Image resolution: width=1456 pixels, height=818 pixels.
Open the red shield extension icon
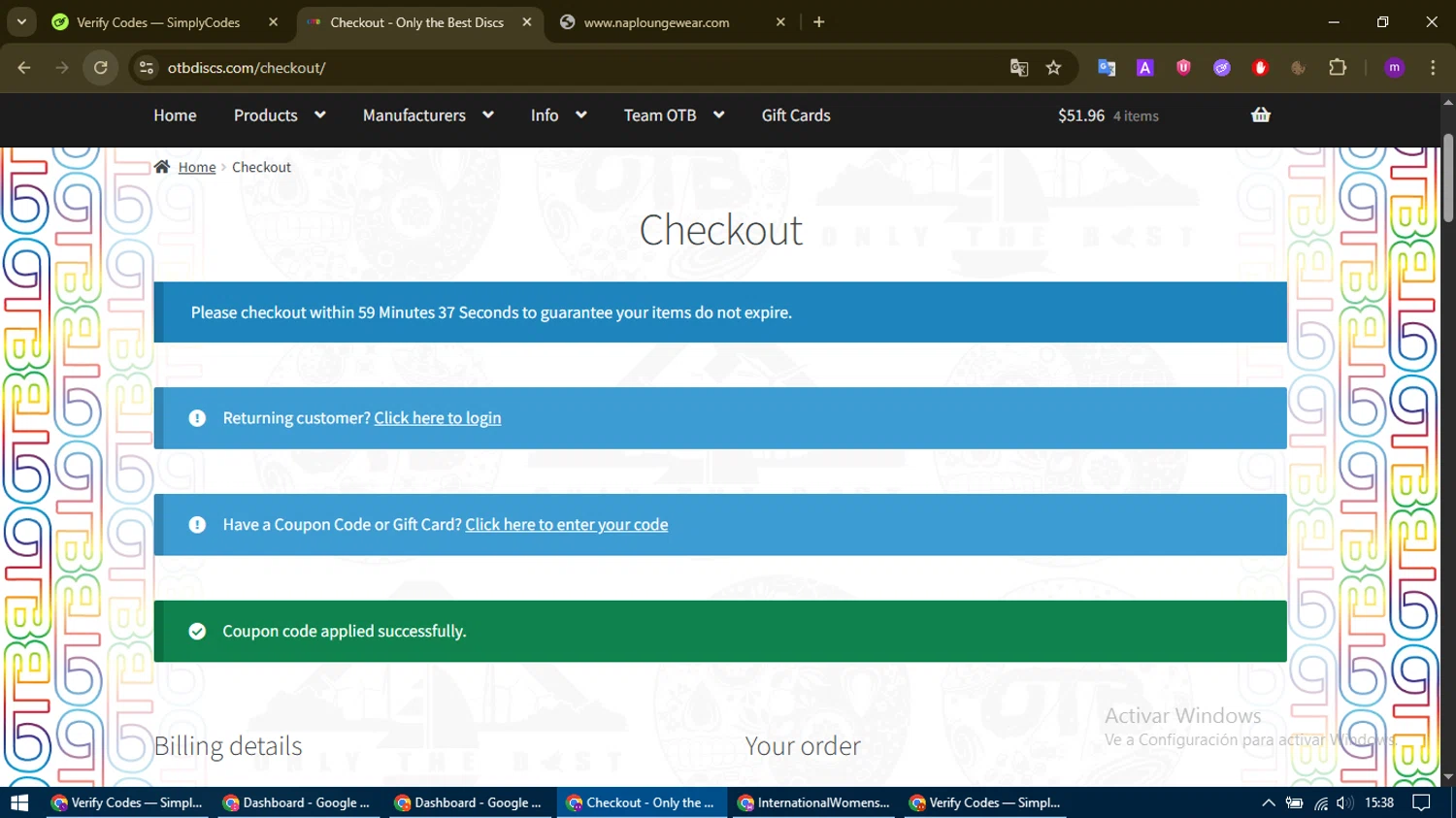coord(1183,68)
